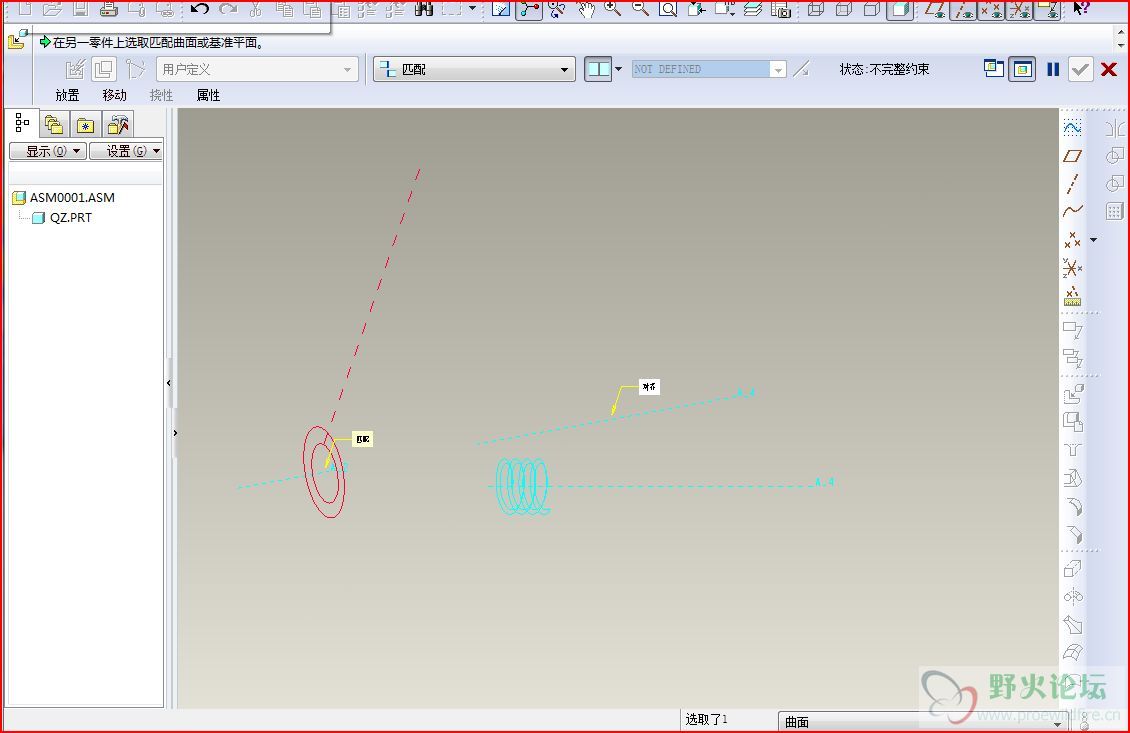The image size is (1130, 733).
Task: Open the 属性 panel tab
Action: pos(208,95)
